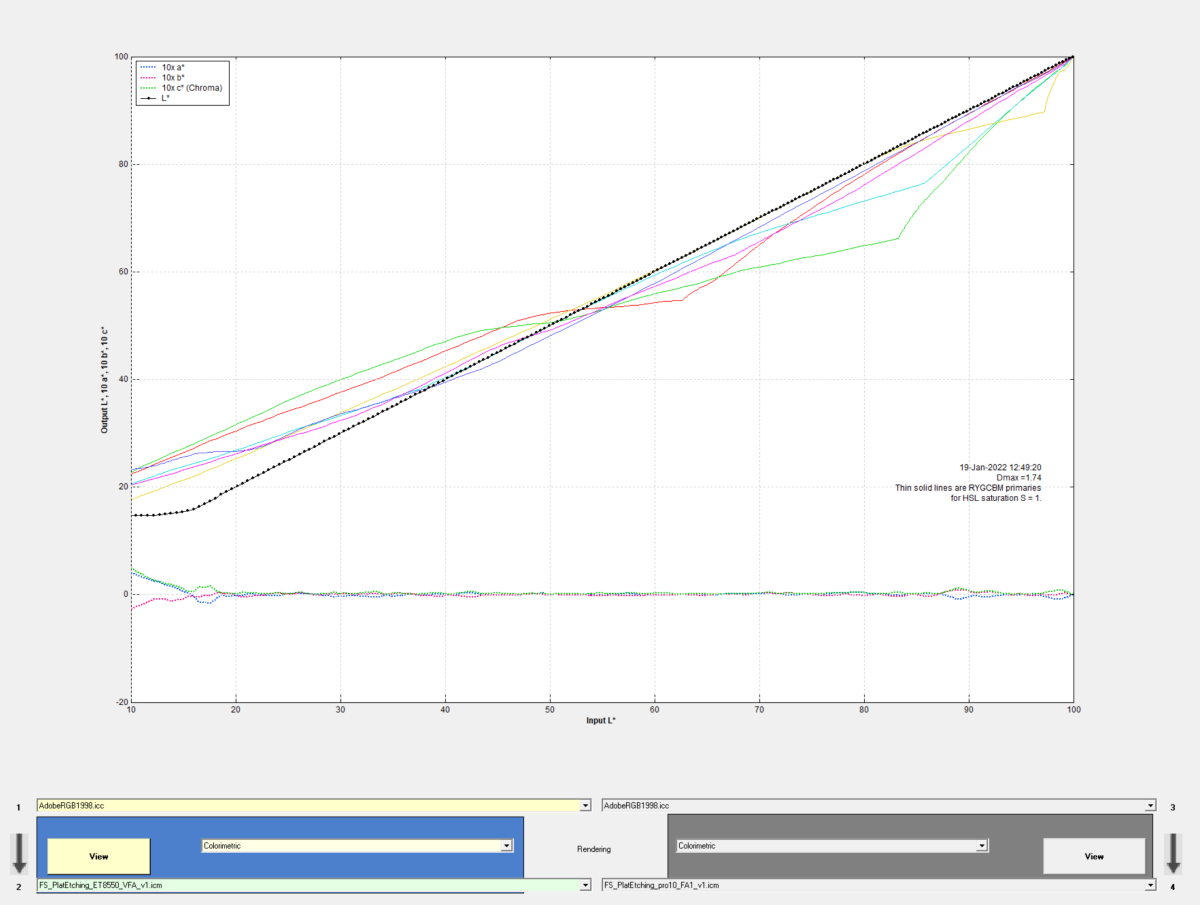Click the Rendering label between the panels

click(594, 849)
